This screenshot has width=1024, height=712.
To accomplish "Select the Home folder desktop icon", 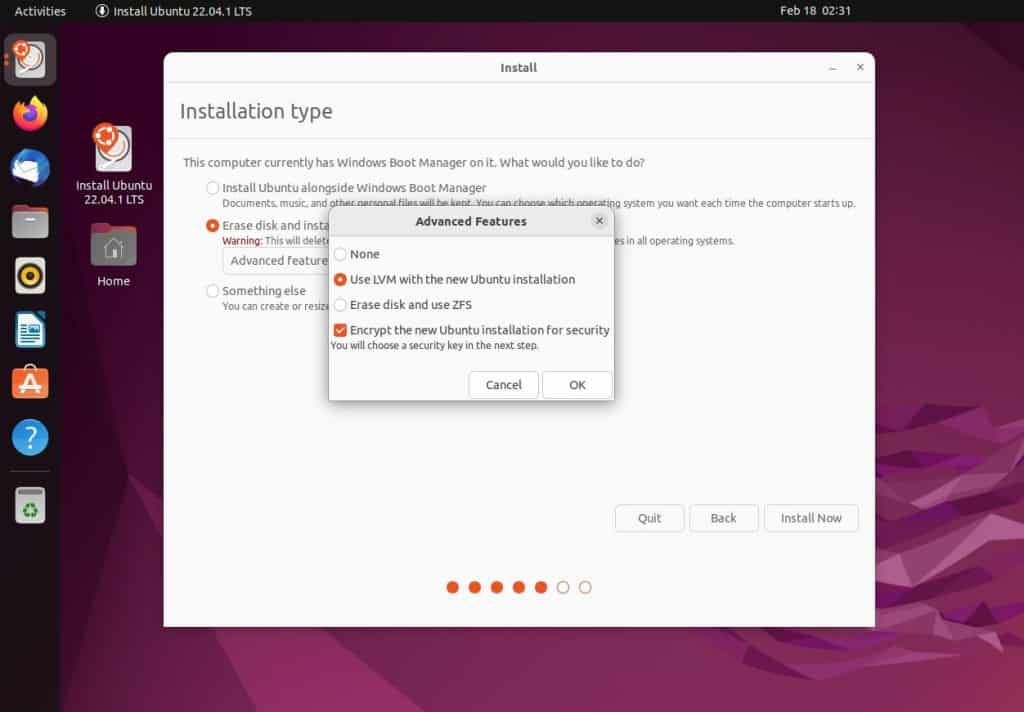I will click(114, 255).
